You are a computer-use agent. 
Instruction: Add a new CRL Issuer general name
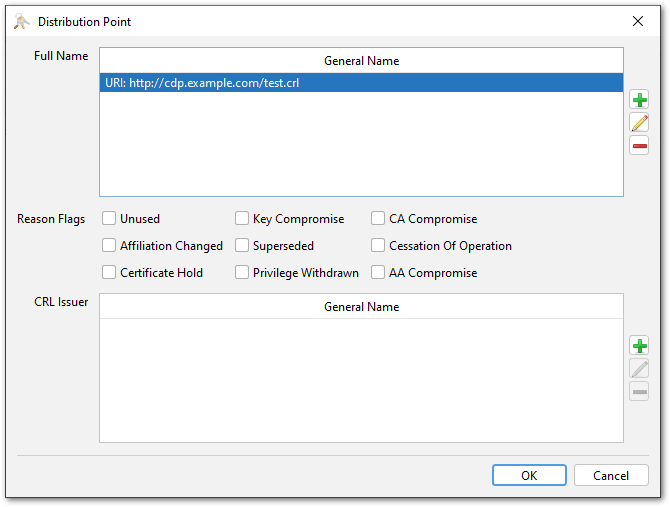pyautogui.click(x=639, y=346)
